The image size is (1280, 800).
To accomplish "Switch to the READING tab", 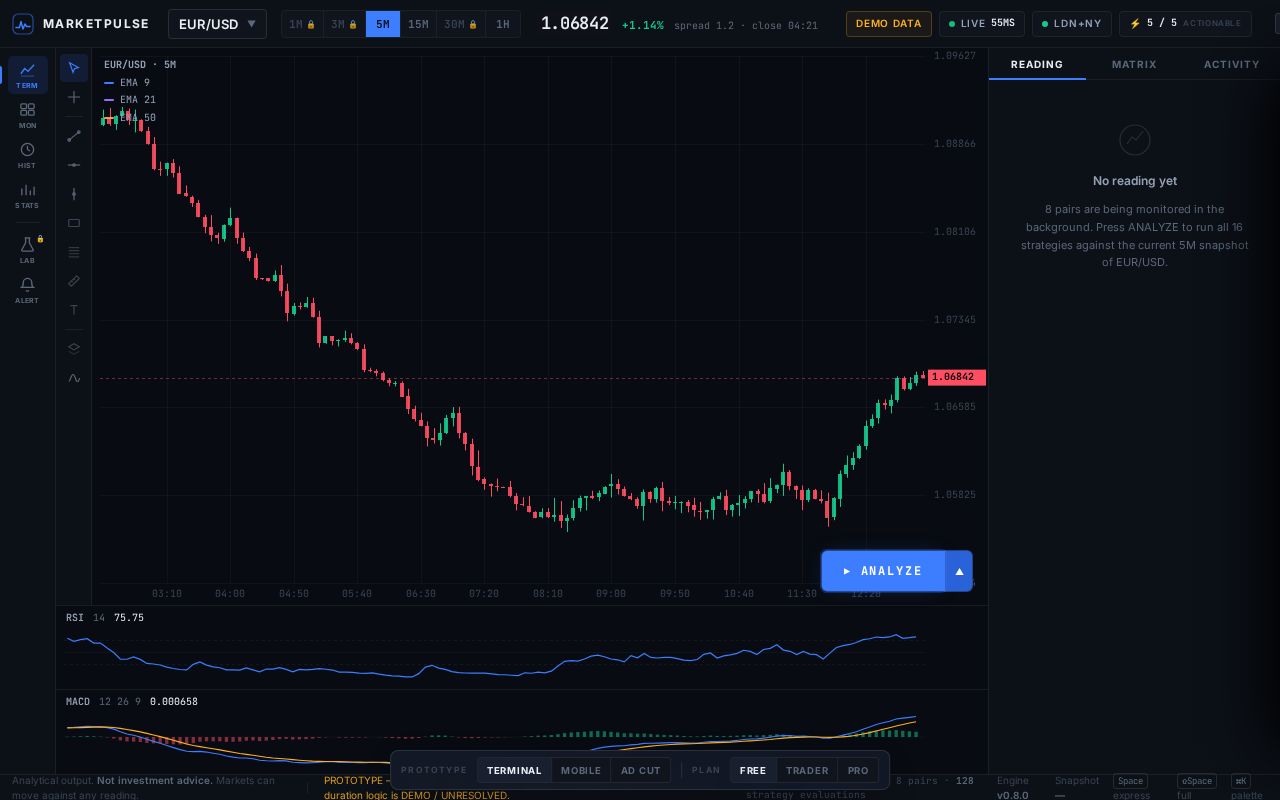I will [x=1037, y=64].
